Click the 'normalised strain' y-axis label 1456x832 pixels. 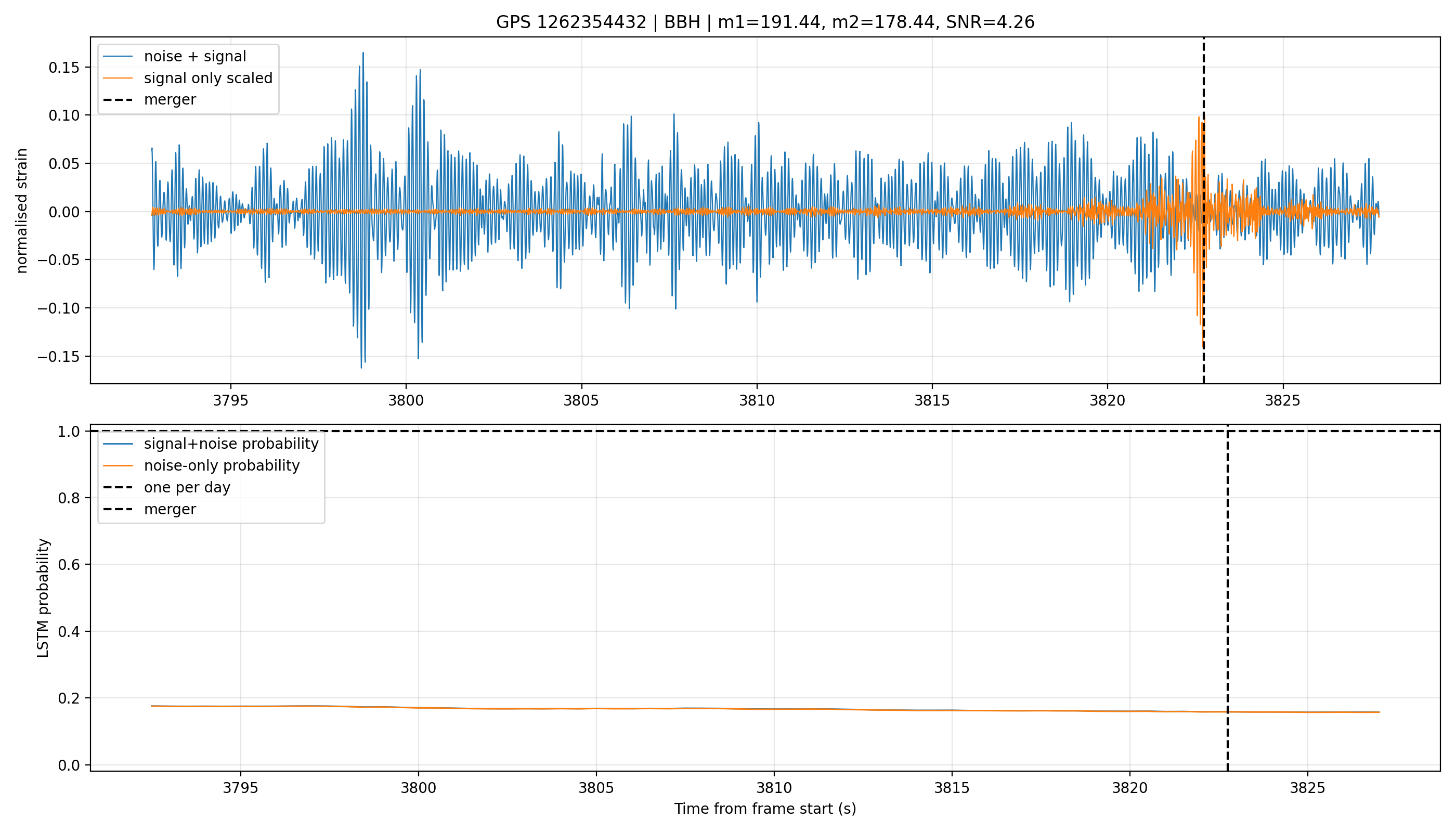(x=22, y=211)
